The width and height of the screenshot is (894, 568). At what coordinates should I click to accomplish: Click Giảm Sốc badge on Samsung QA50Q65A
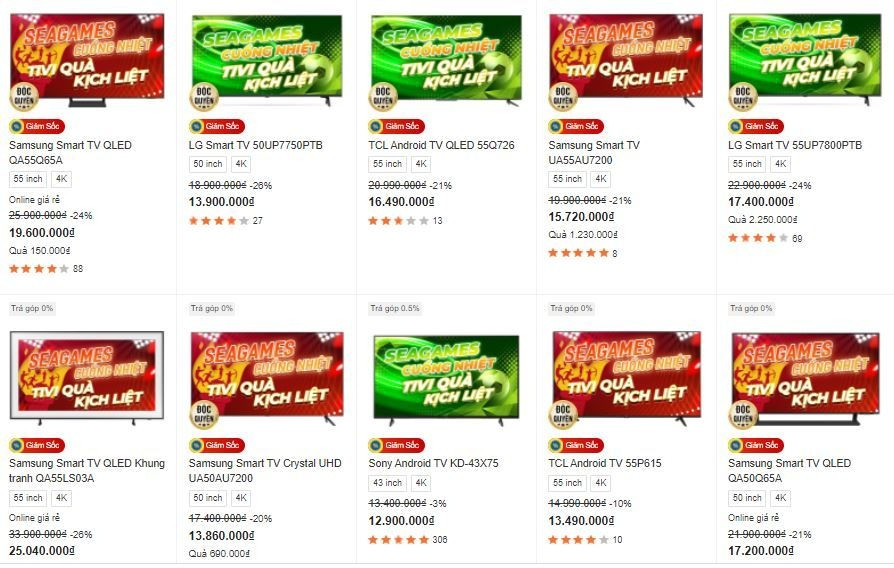coord(756,445)
